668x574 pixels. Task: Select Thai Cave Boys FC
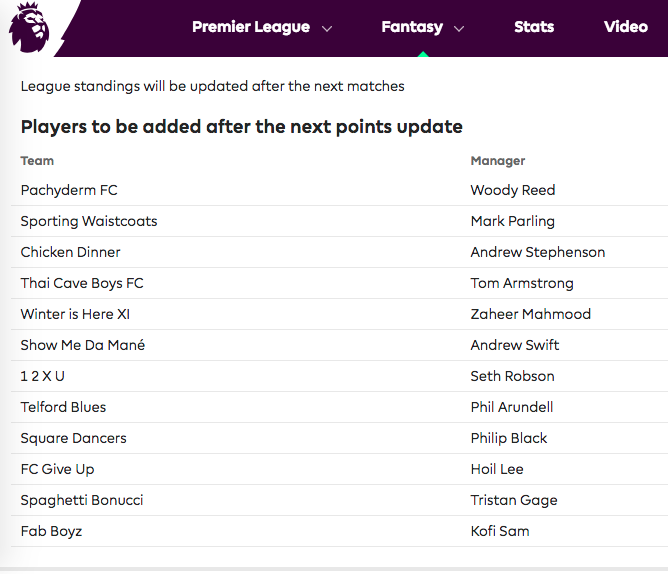(x=82, y=283)
